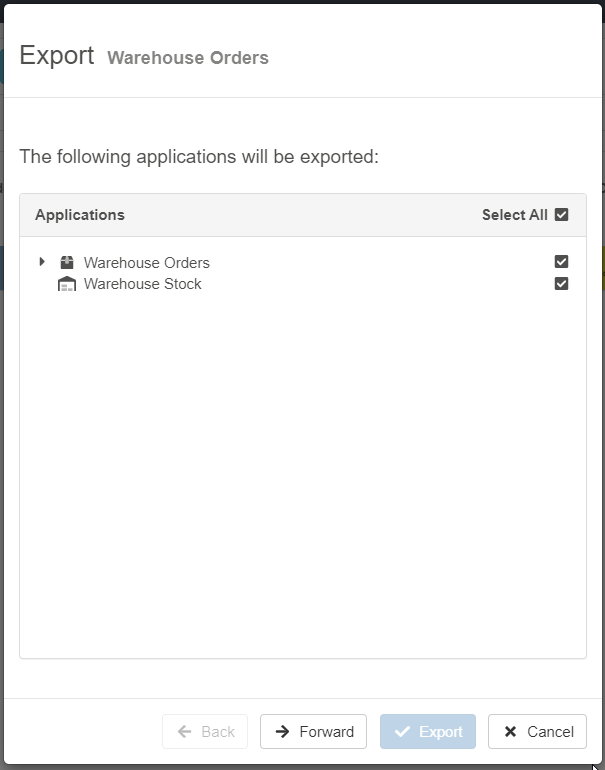This screenshot has width=605, height=770.
Task: Click the Warehouse Stock building icon
Action: 67,284
